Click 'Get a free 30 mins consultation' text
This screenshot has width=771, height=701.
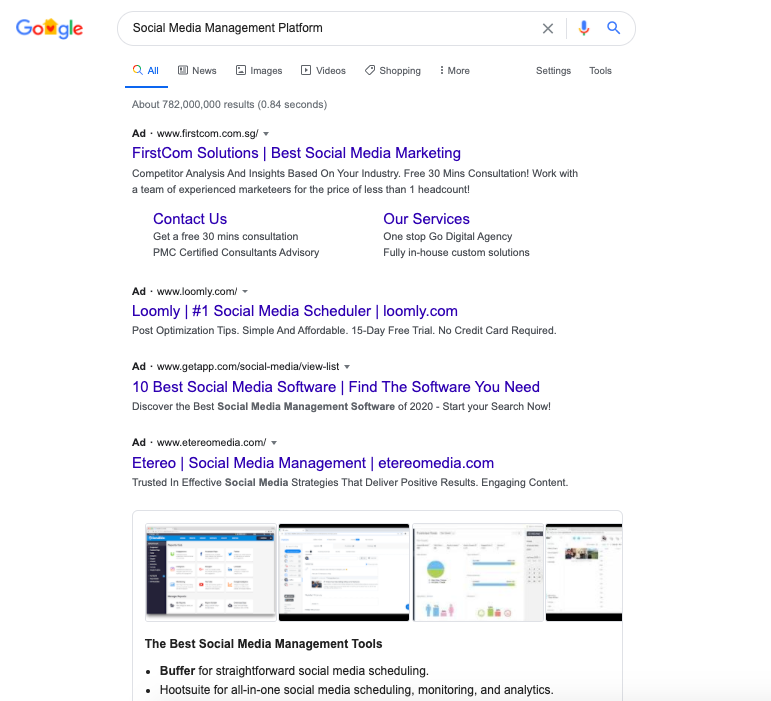pos(225,236)
